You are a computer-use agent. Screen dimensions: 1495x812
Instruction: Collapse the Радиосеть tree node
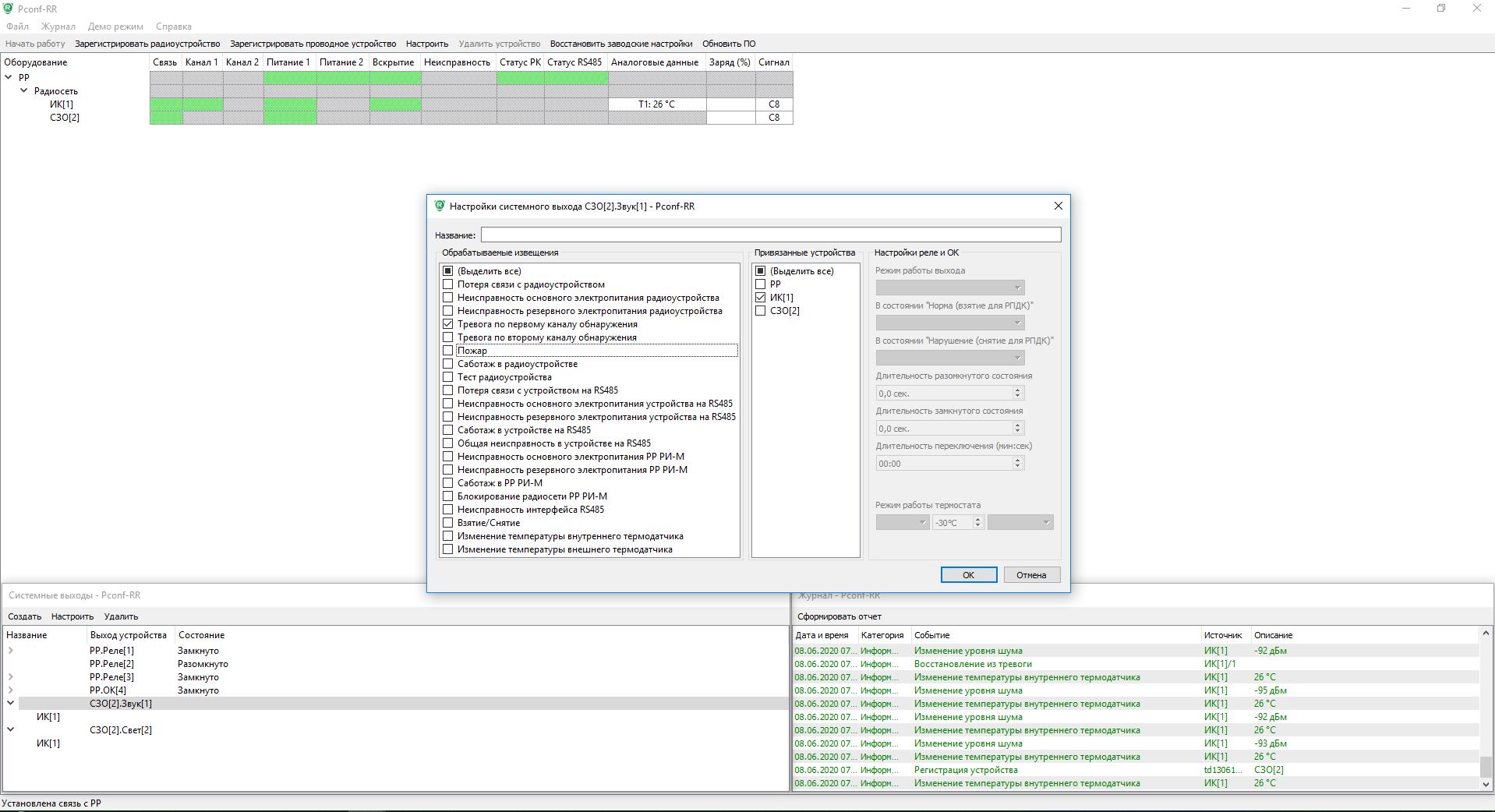click(x=23, y=91)
